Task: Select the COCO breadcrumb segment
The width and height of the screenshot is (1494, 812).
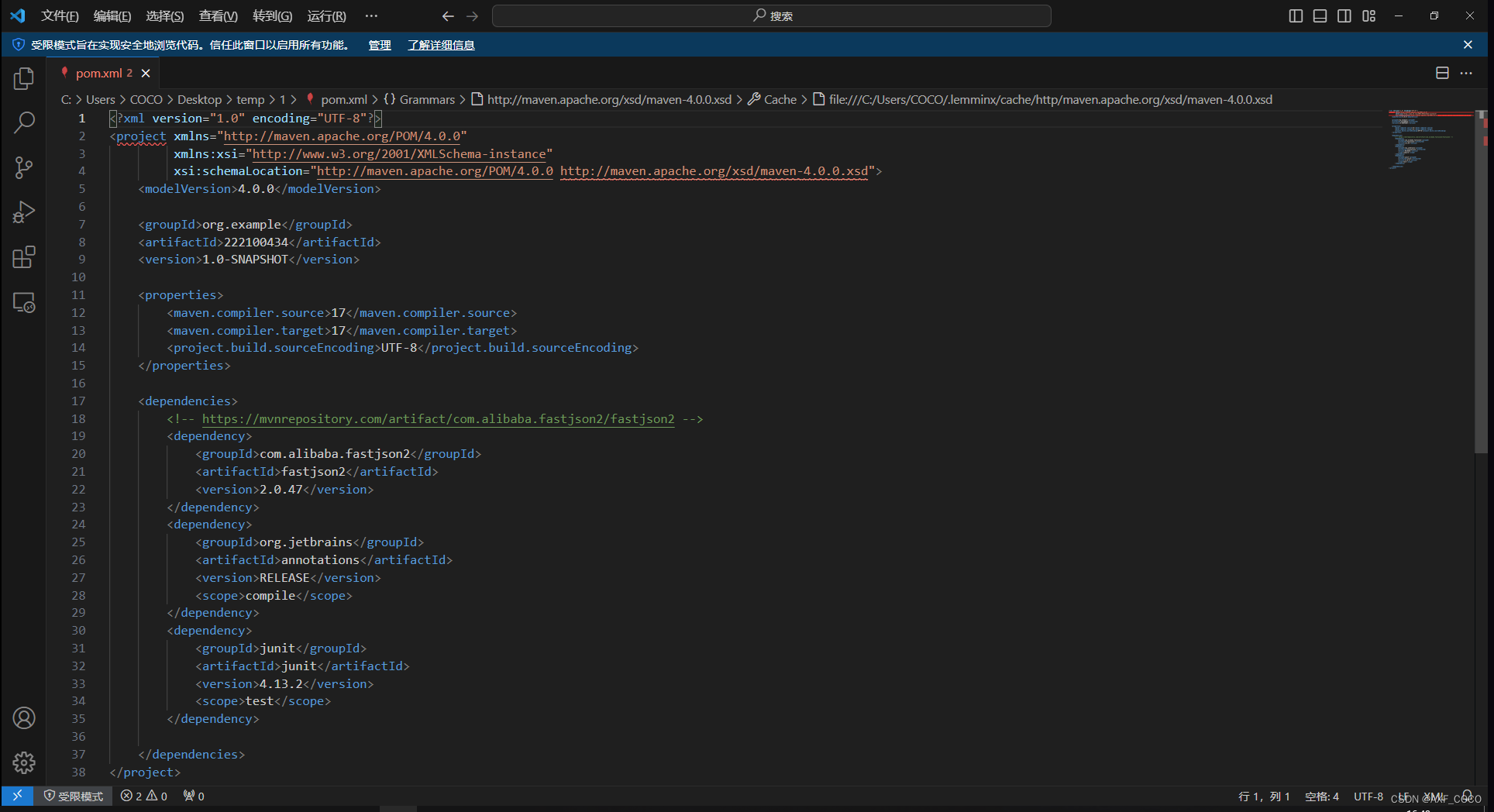Action: [146, 99]
